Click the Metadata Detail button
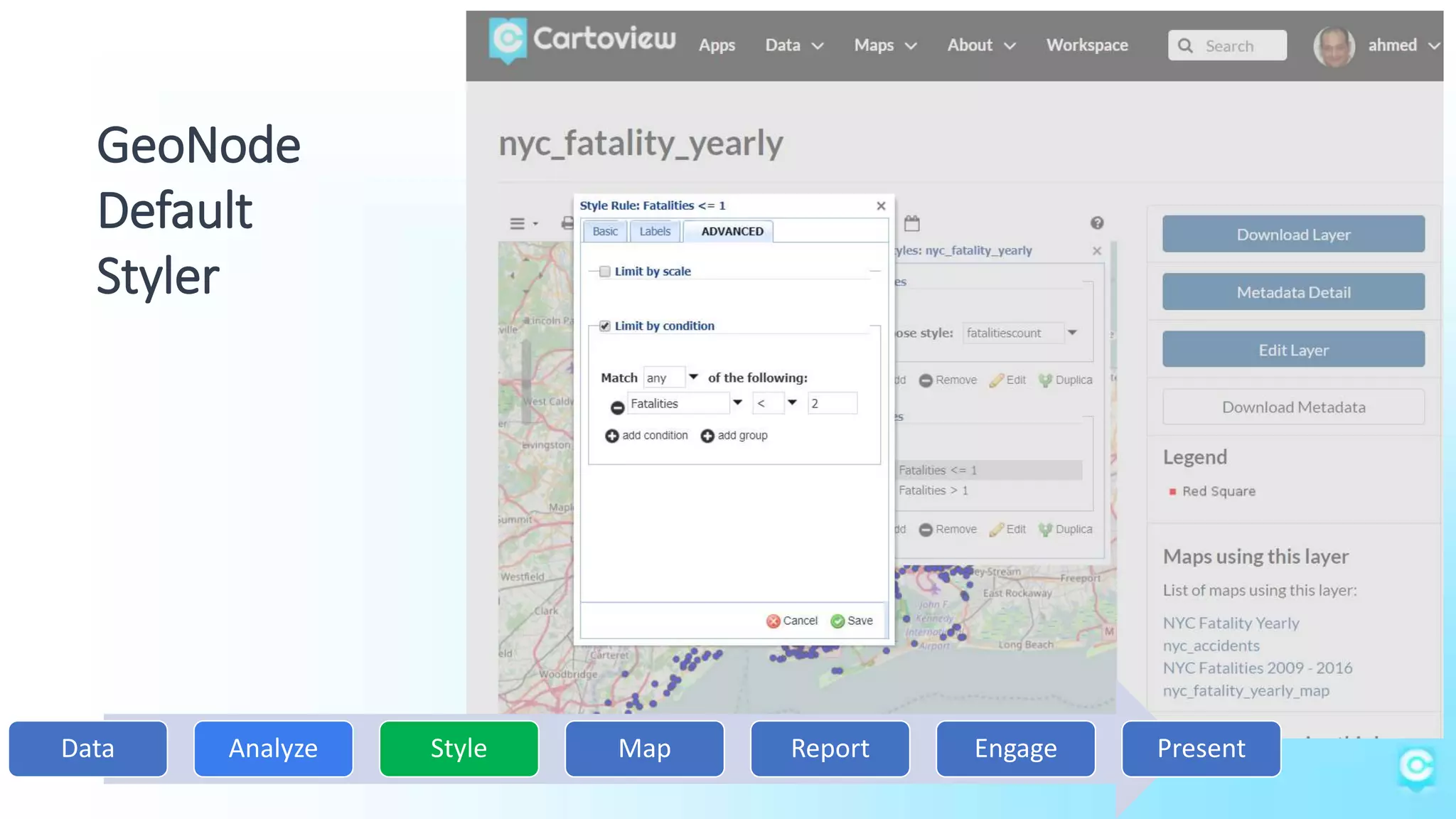1456x819 pixels. click(x=1293, y=291)
